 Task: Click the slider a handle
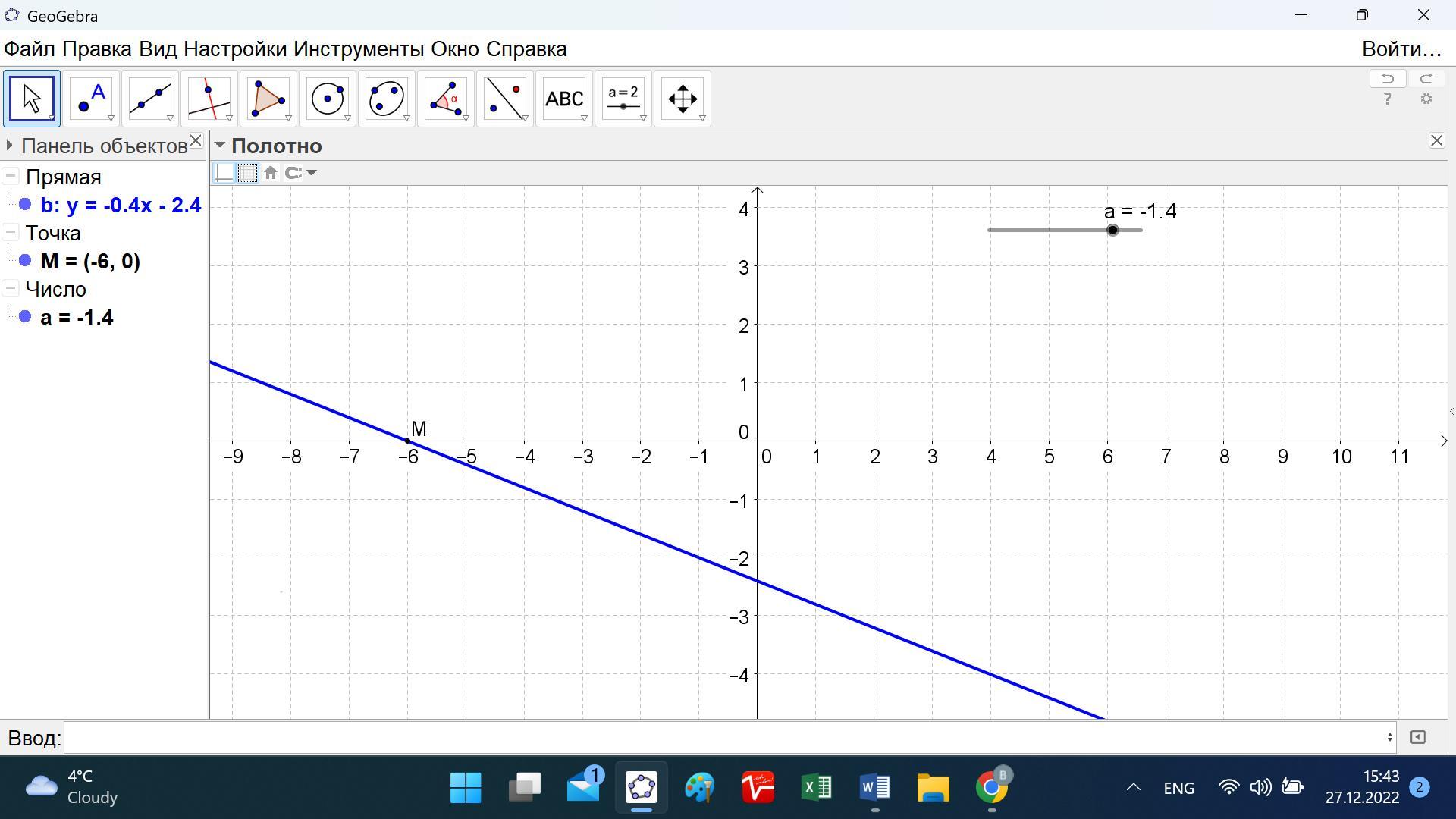pyautogui.click(x=1112, y=230)
